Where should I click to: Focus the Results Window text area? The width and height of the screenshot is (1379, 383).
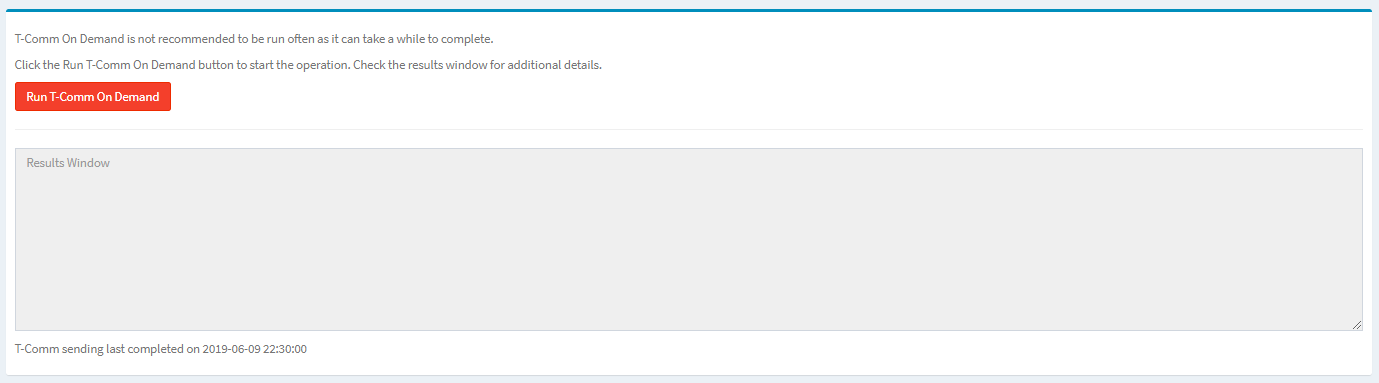689,239
